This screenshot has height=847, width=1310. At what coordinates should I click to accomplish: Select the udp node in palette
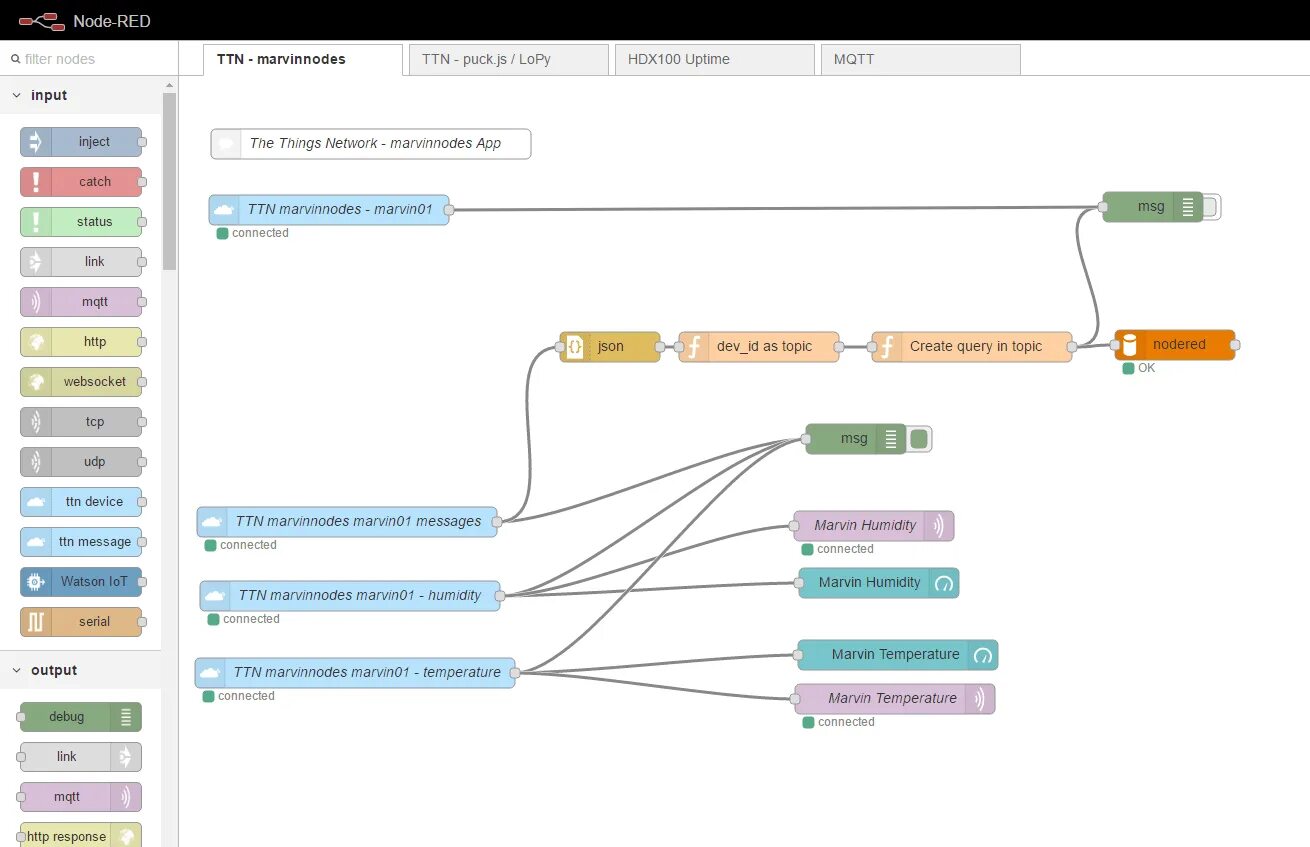(81, 462)
